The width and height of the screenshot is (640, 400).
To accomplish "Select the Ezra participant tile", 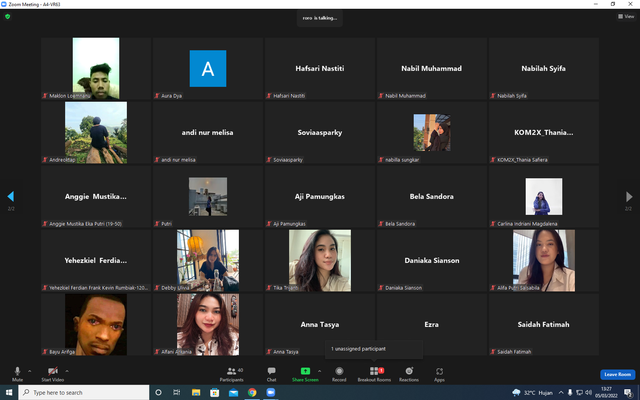I will [431, 324].
